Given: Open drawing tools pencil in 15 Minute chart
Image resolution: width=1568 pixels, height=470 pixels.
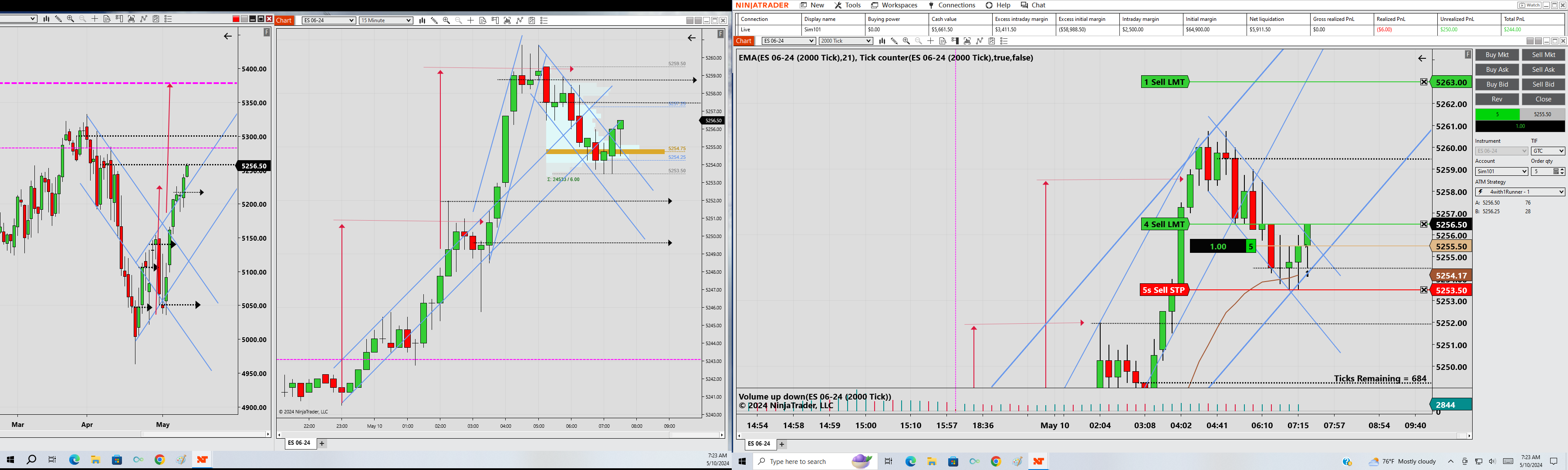Looking at the screenshot, I should coord(434,20).
